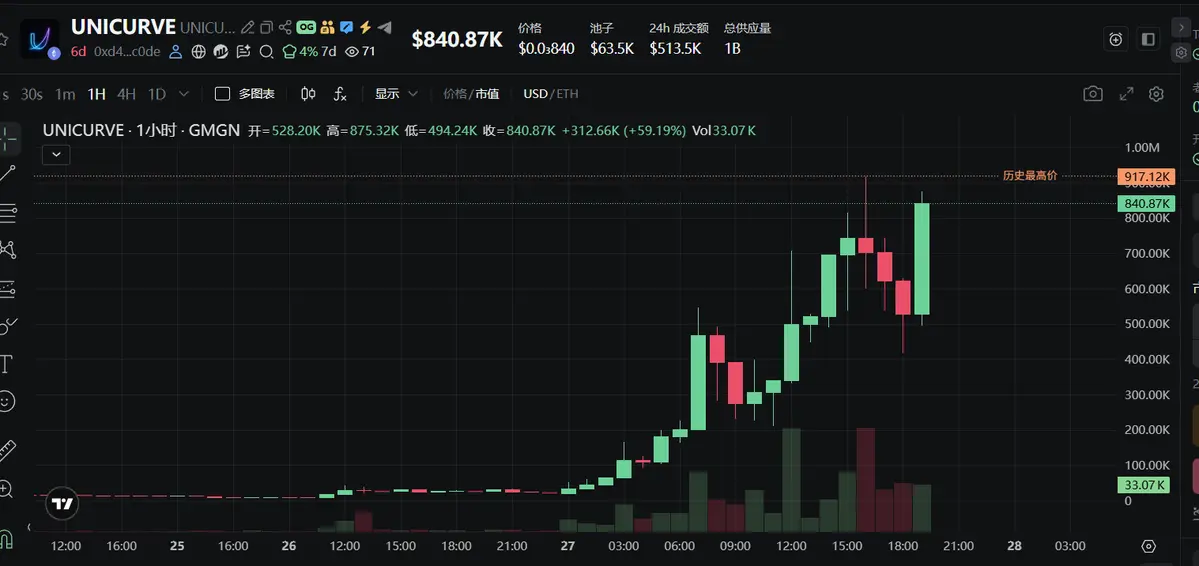The height and width of the screenshot is (566, 1199).
Task: Click the yellow lightning bolt icon
Action: click(x=366, y=28)
